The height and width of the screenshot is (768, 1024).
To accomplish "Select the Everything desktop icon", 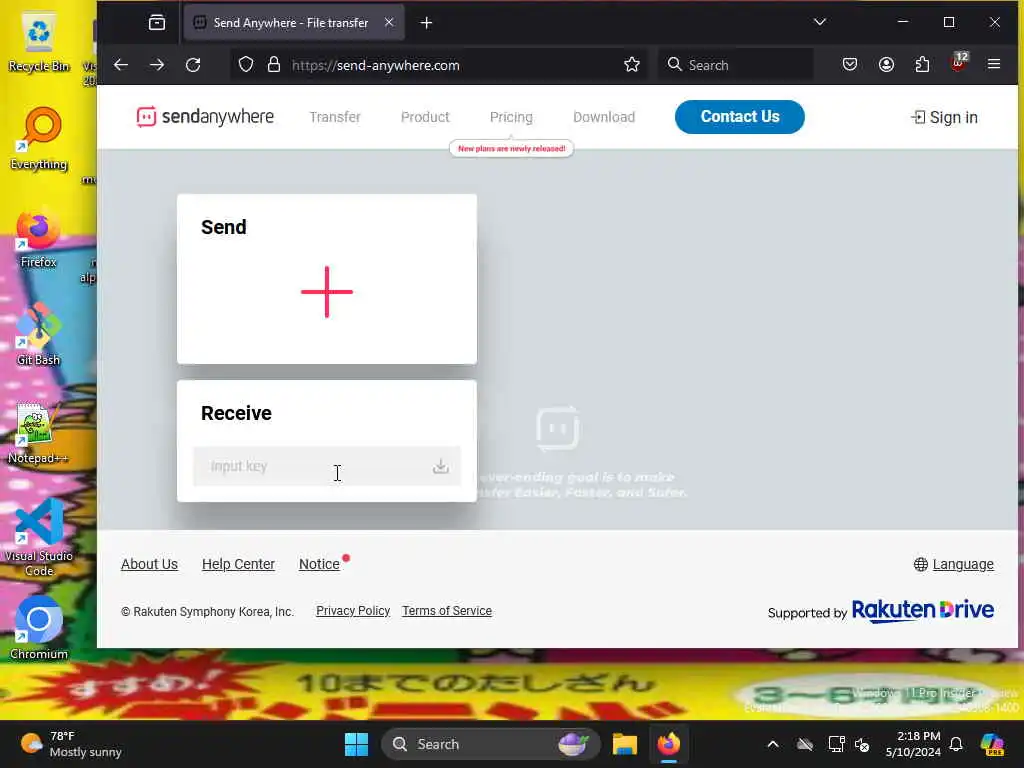I will 39,138.
